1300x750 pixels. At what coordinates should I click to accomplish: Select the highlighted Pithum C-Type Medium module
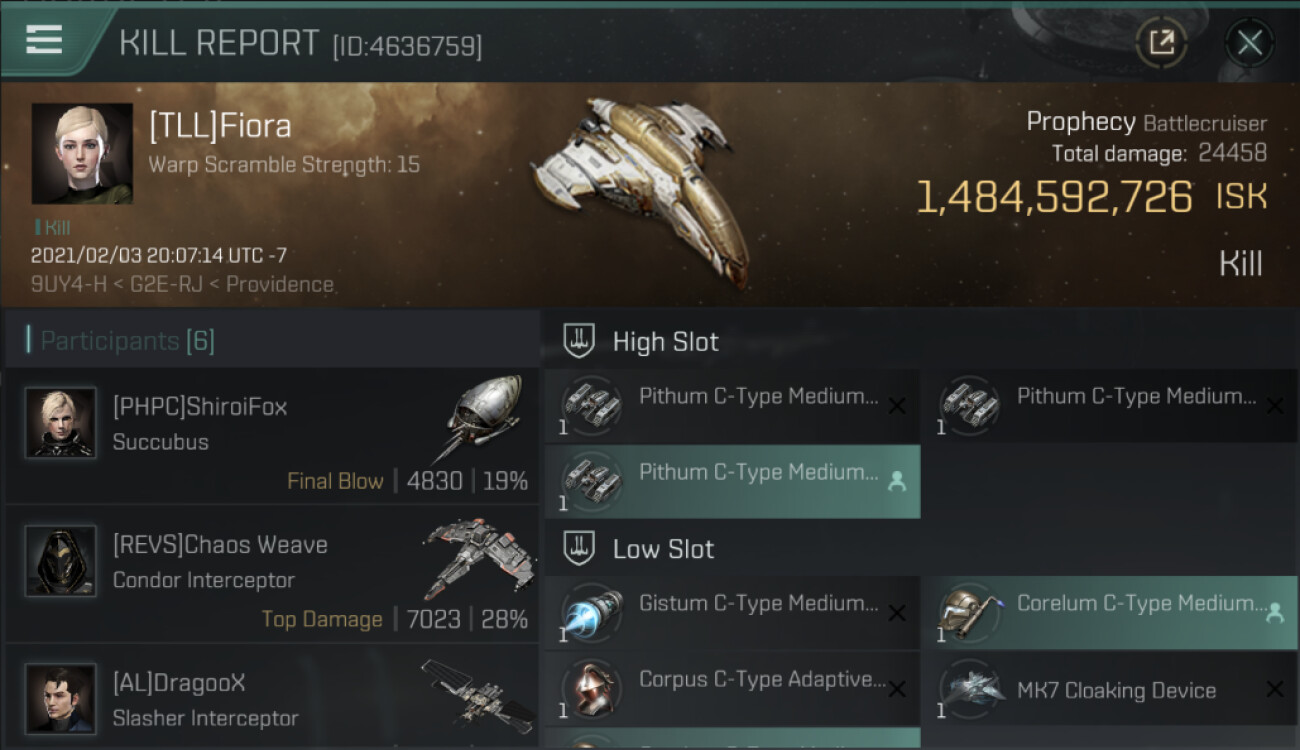click(x=732, y=482)
